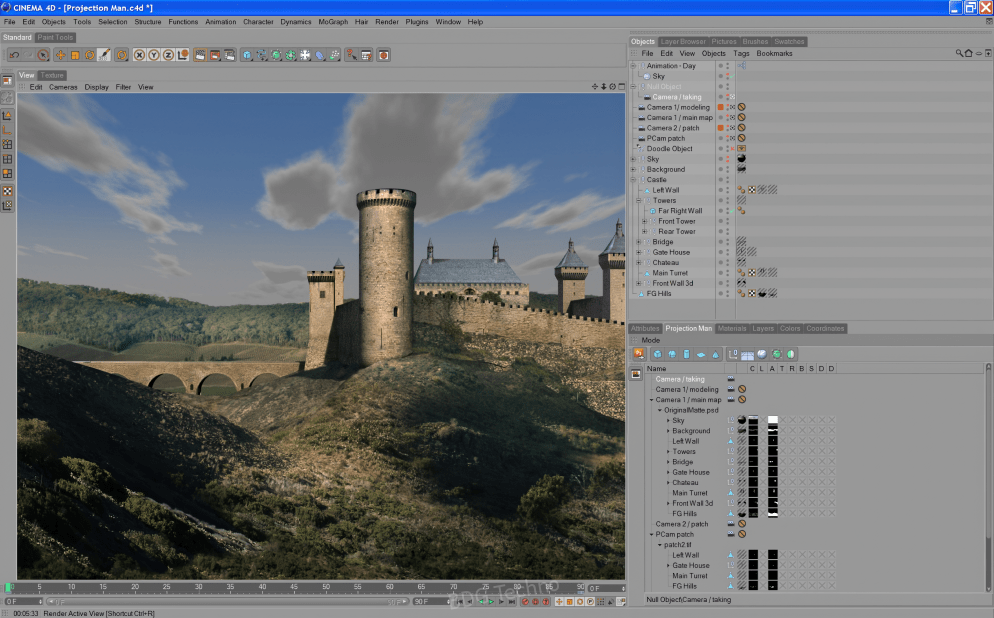
Task: Click the play backward green arrow
Action: 481,602
